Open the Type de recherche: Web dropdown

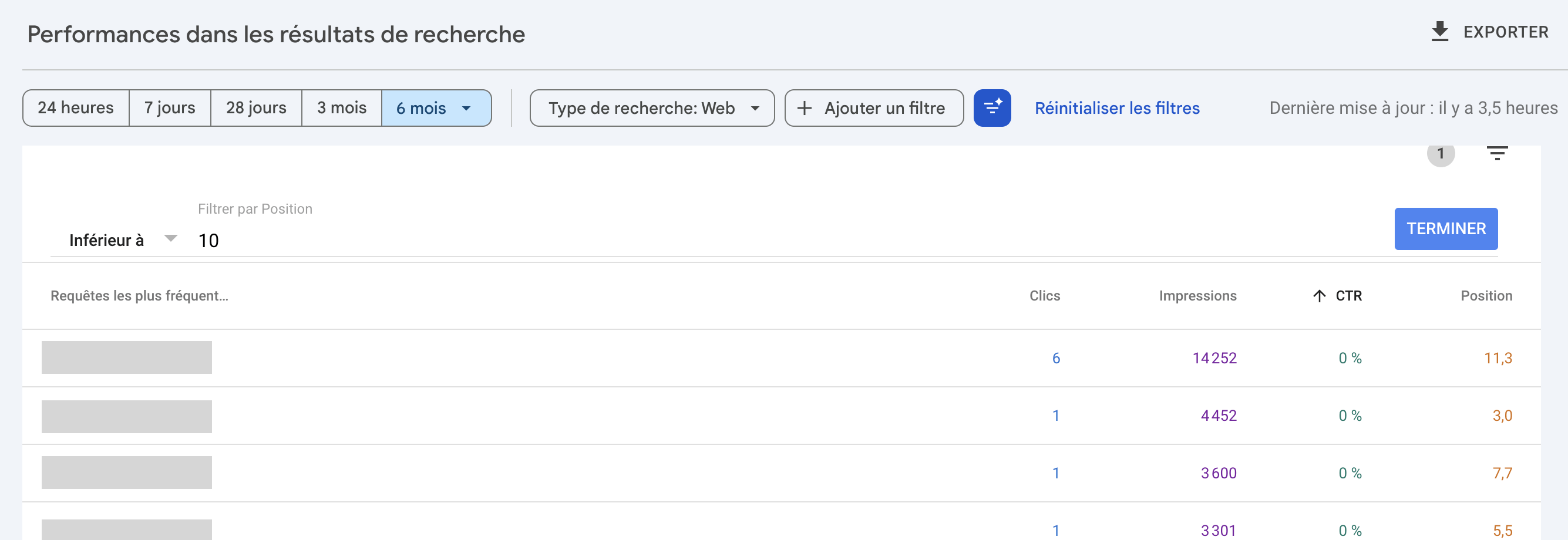[x=651, y=107]
